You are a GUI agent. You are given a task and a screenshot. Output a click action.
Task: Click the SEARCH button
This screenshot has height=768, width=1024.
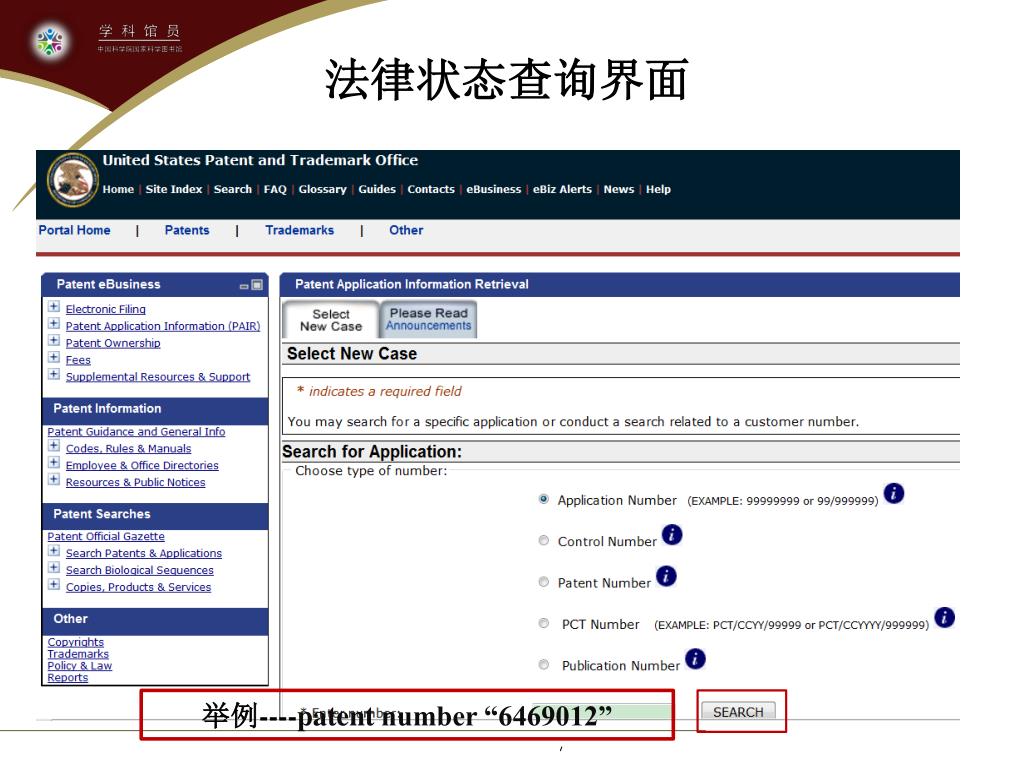[738, 712]
